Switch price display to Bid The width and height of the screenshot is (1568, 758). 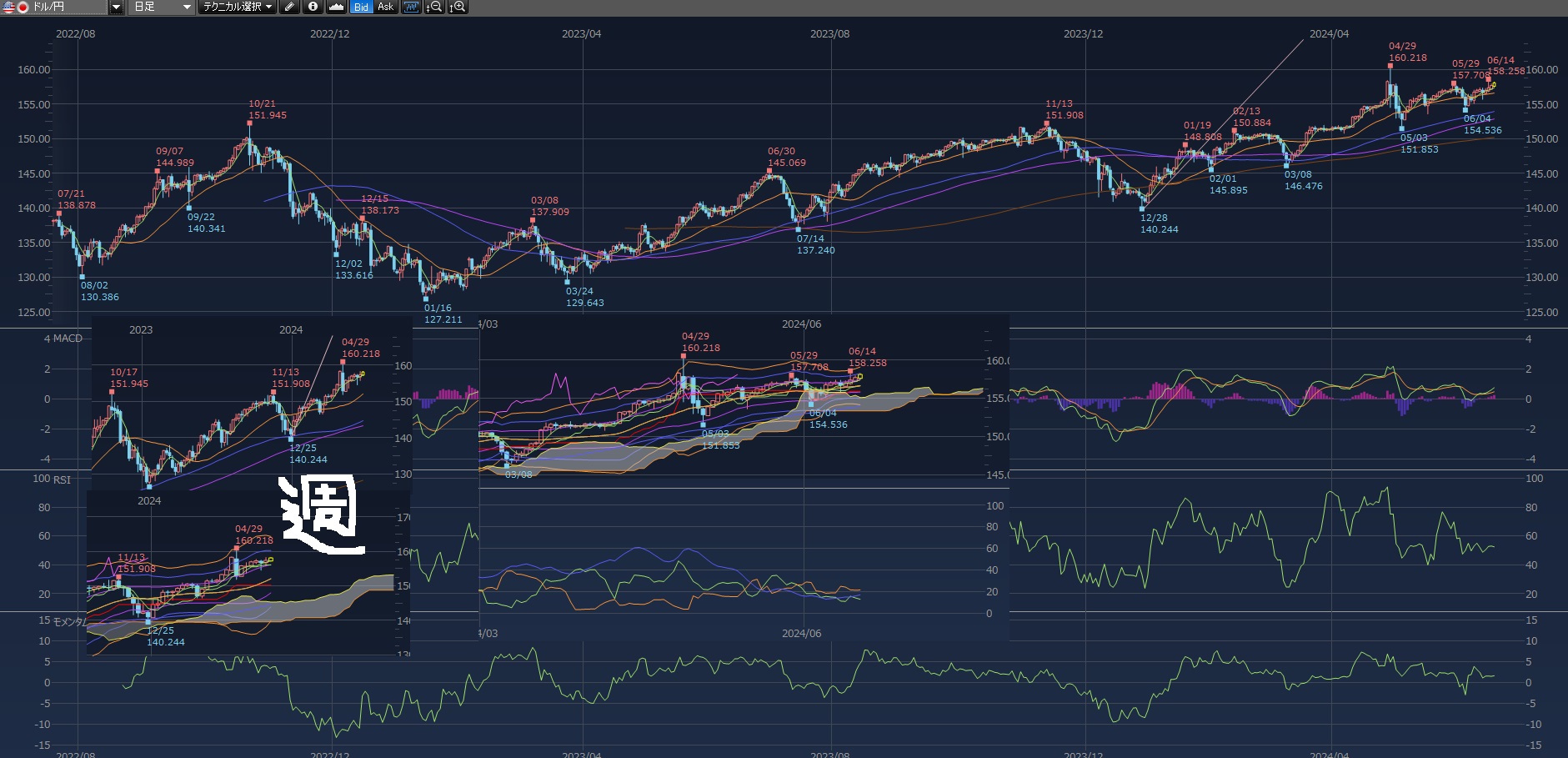(361, 7)
